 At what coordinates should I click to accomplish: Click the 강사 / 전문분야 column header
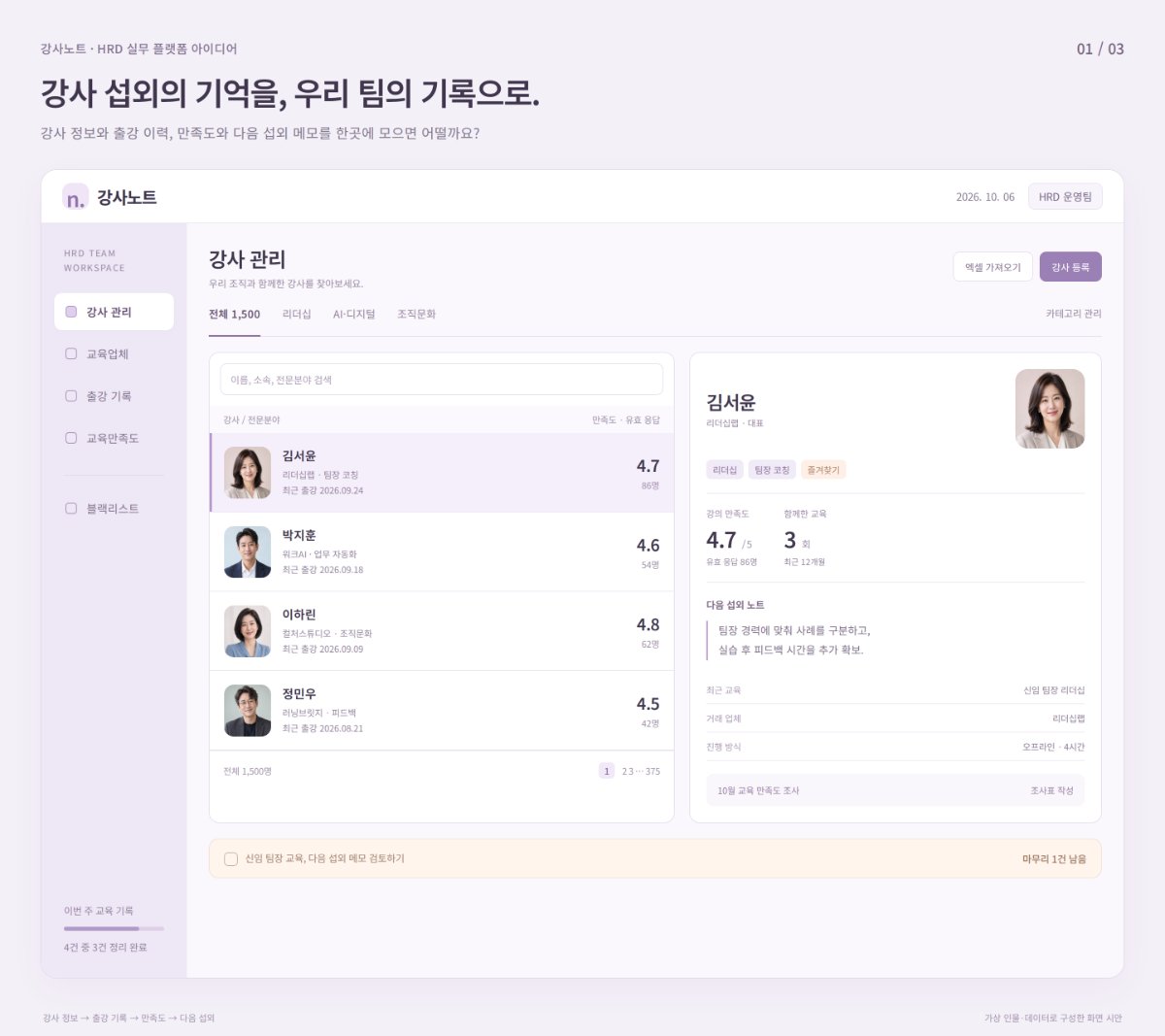[251, 420]
